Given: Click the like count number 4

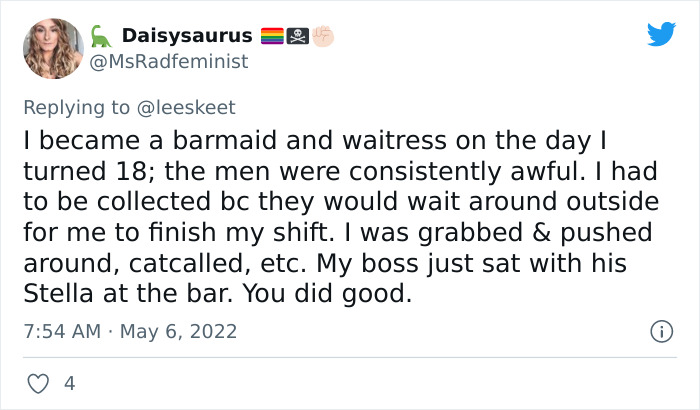Looking at the screenshot, I should point(70,384).
